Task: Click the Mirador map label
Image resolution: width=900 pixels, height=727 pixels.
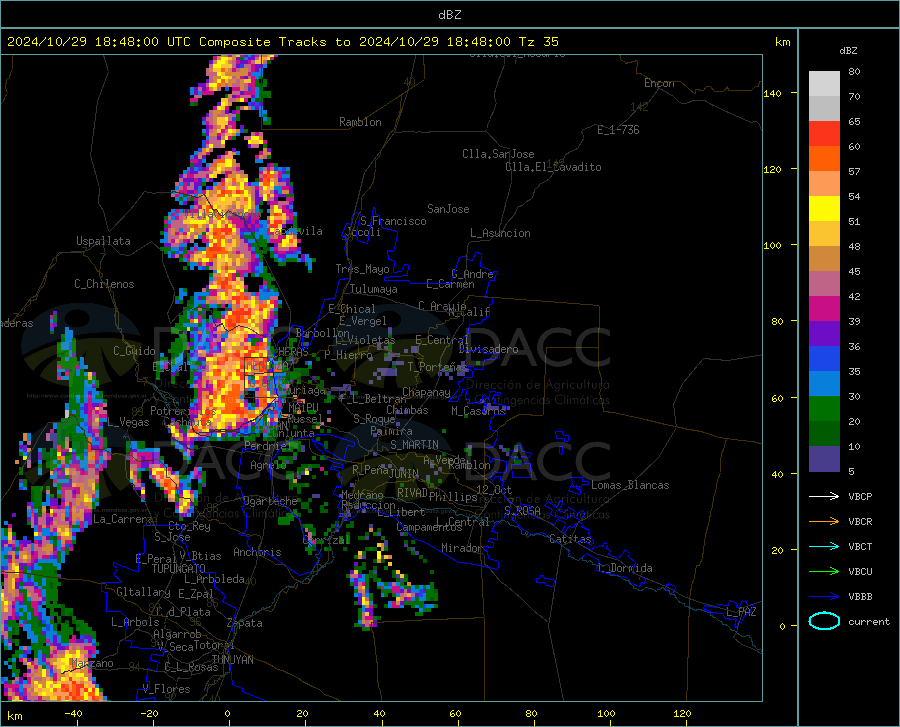Action: tap(462, 548)
